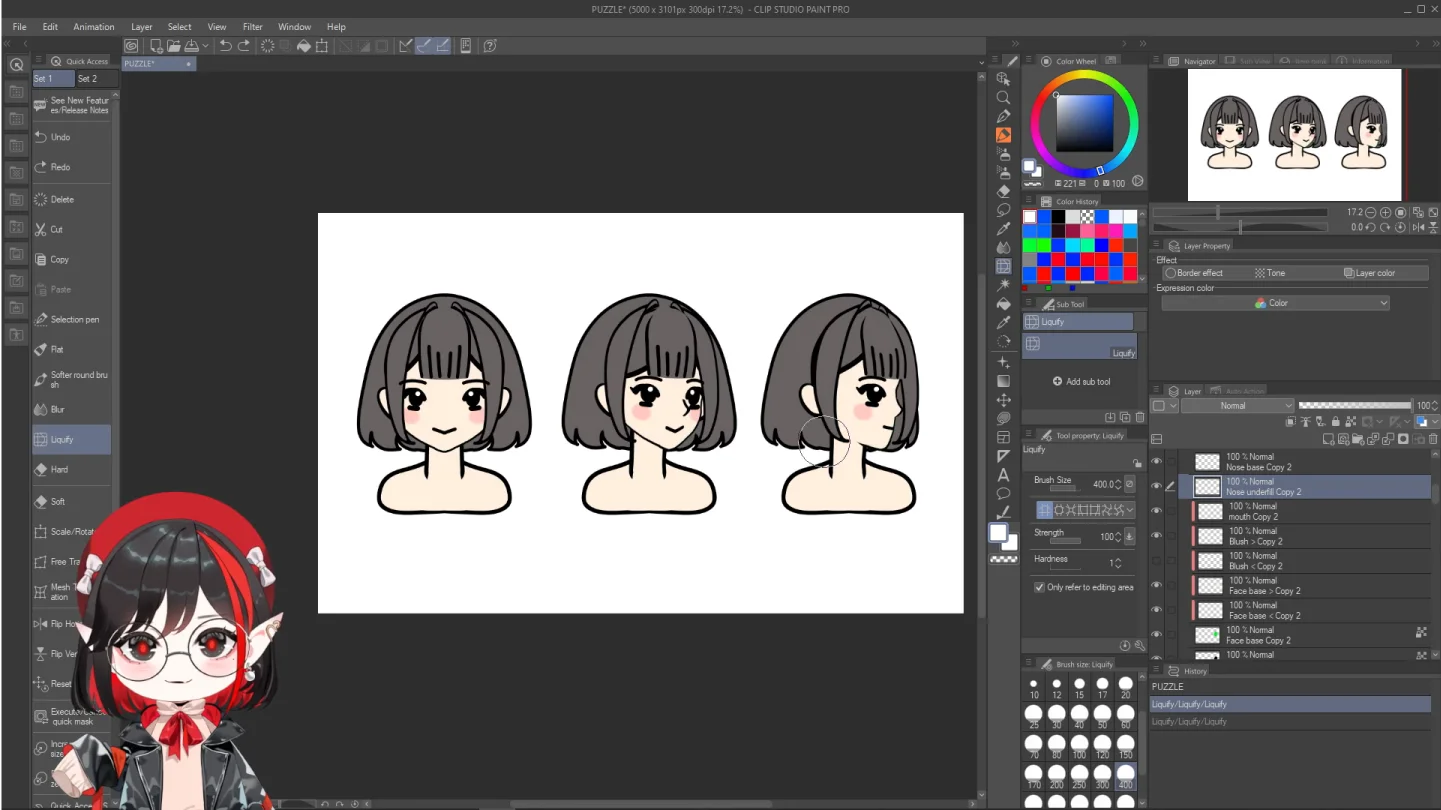Toggle visibility of mouth Copy 2 layer
Screen dimensions: 1441x810
[x=1157, y=511]
